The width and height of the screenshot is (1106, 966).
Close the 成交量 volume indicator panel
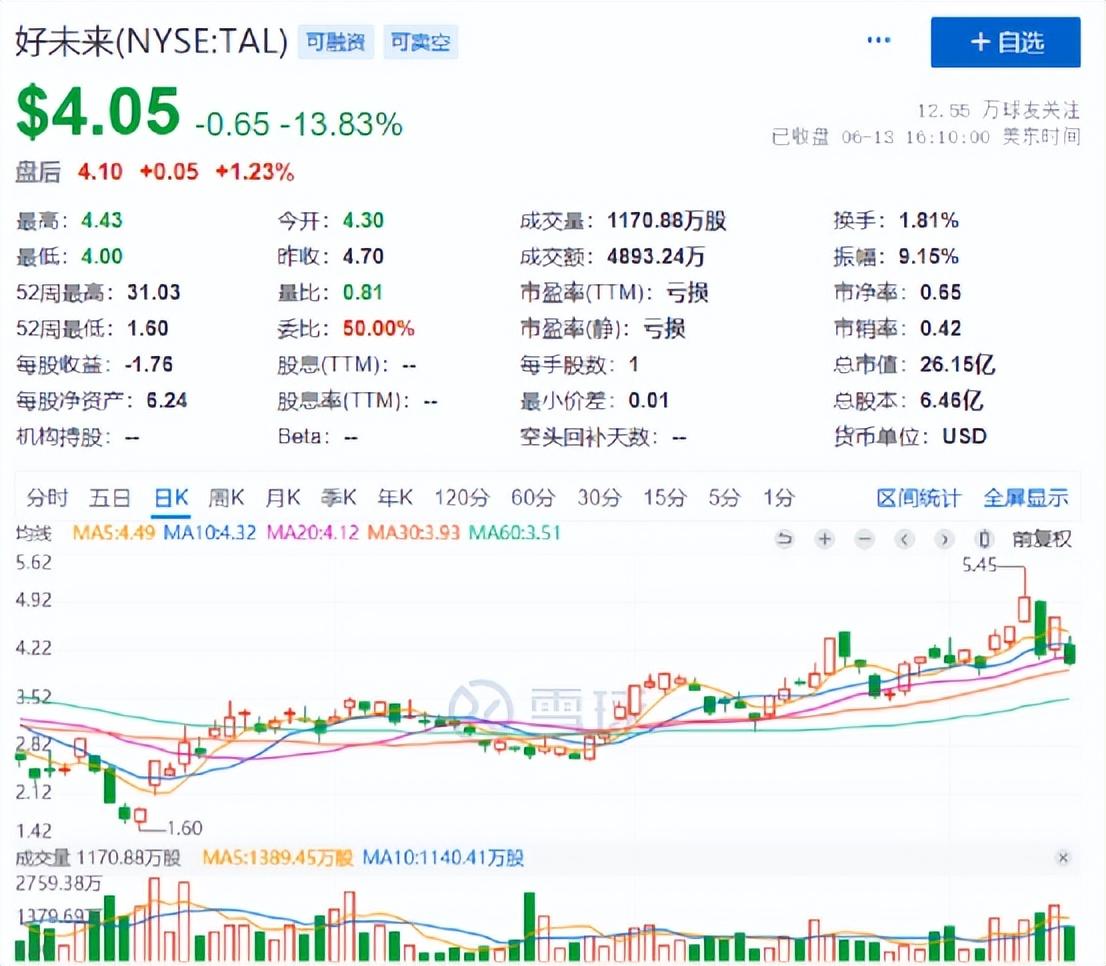tap(1063, 858)
